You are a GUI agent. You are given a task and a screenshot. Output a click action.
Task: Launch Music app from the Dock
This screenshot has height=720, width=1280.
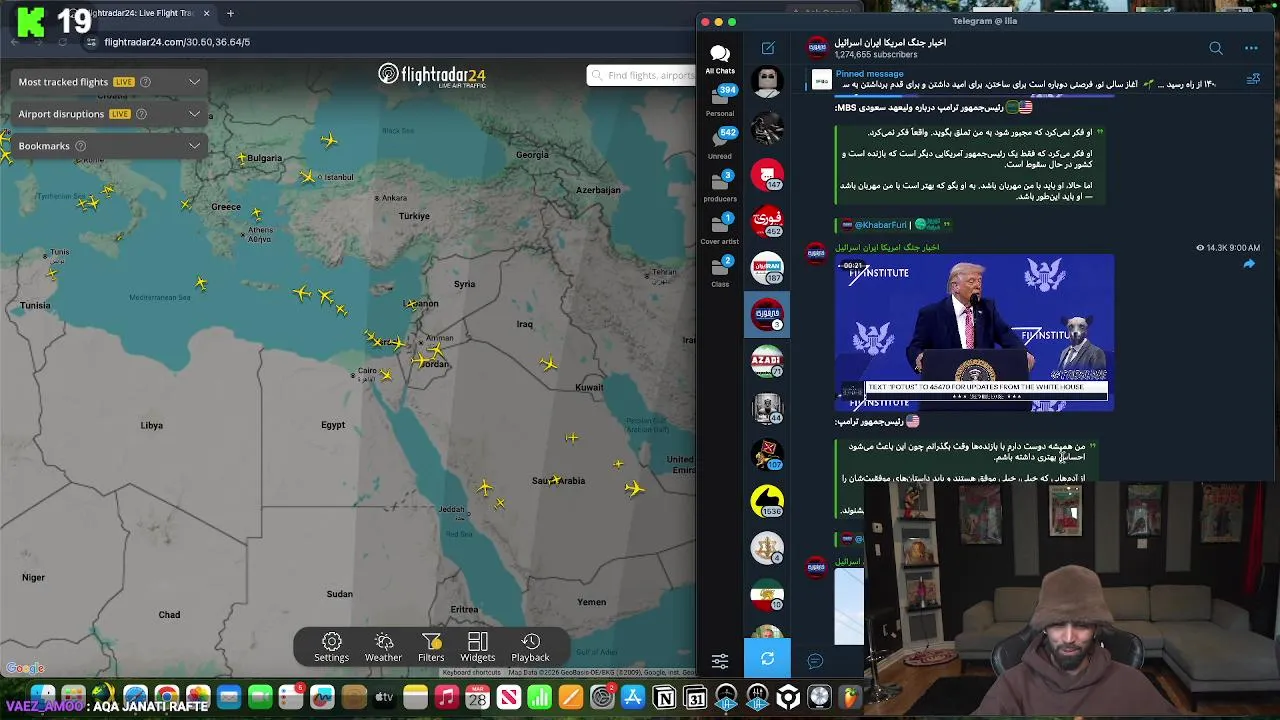447,697
